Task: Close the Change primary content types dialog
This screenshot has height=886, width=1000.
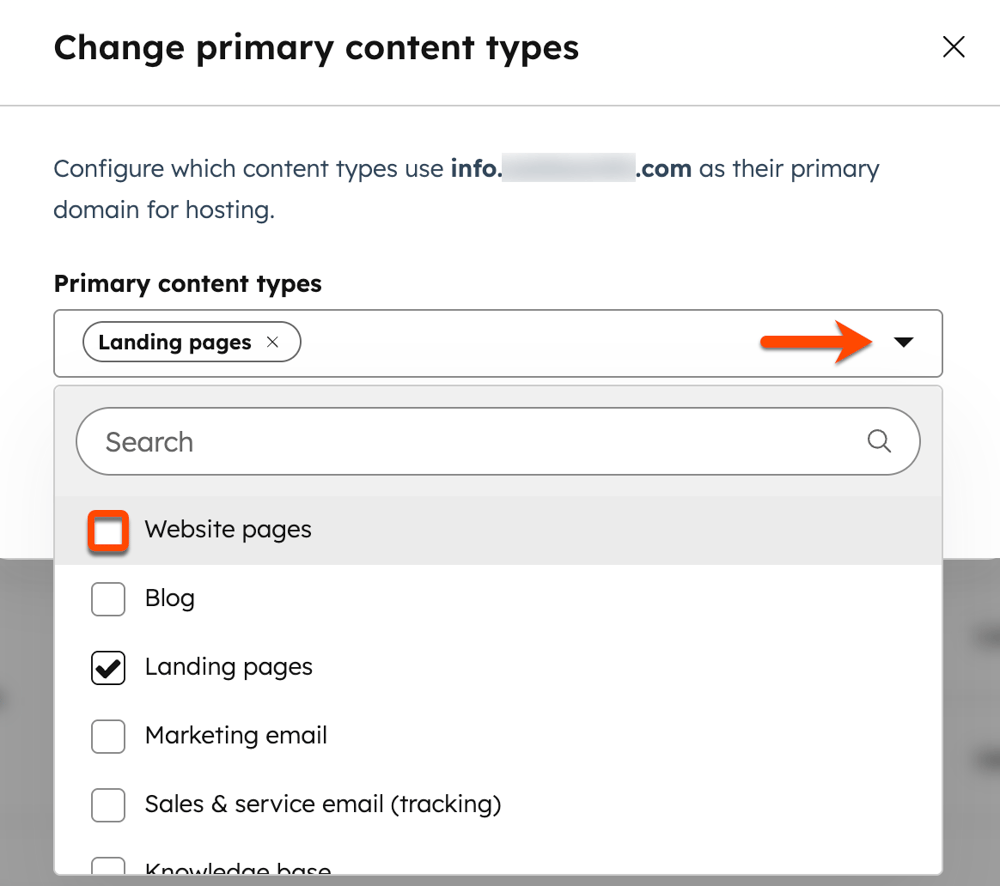Action: tap(953, 46)
